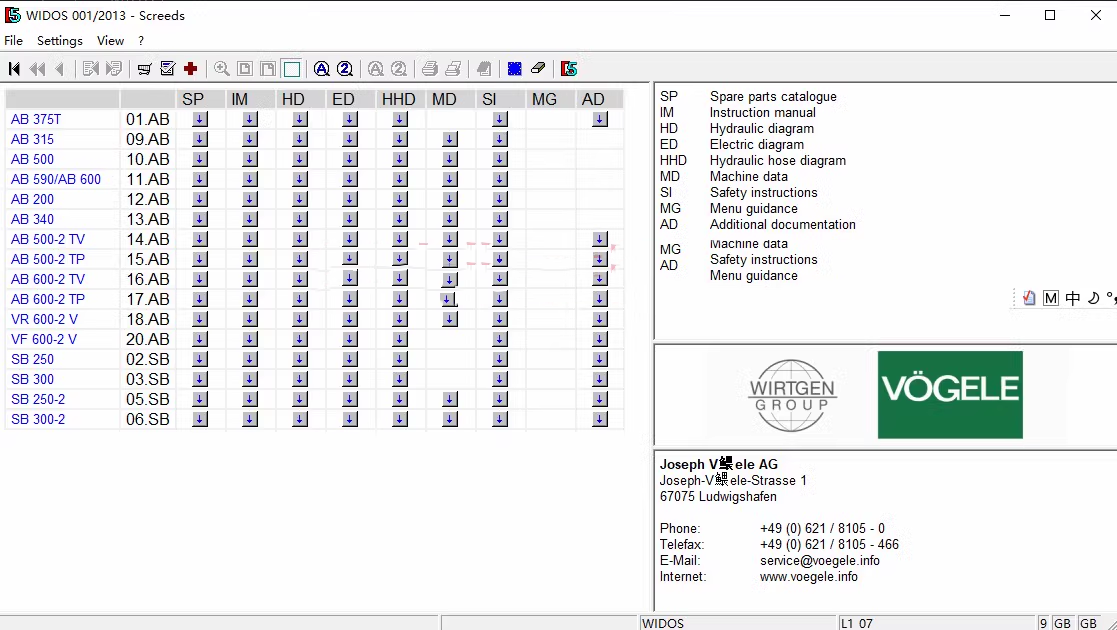Click the blue magnifier '2' search icon
The image size is (1117, 630).
(x=345, y=68)
